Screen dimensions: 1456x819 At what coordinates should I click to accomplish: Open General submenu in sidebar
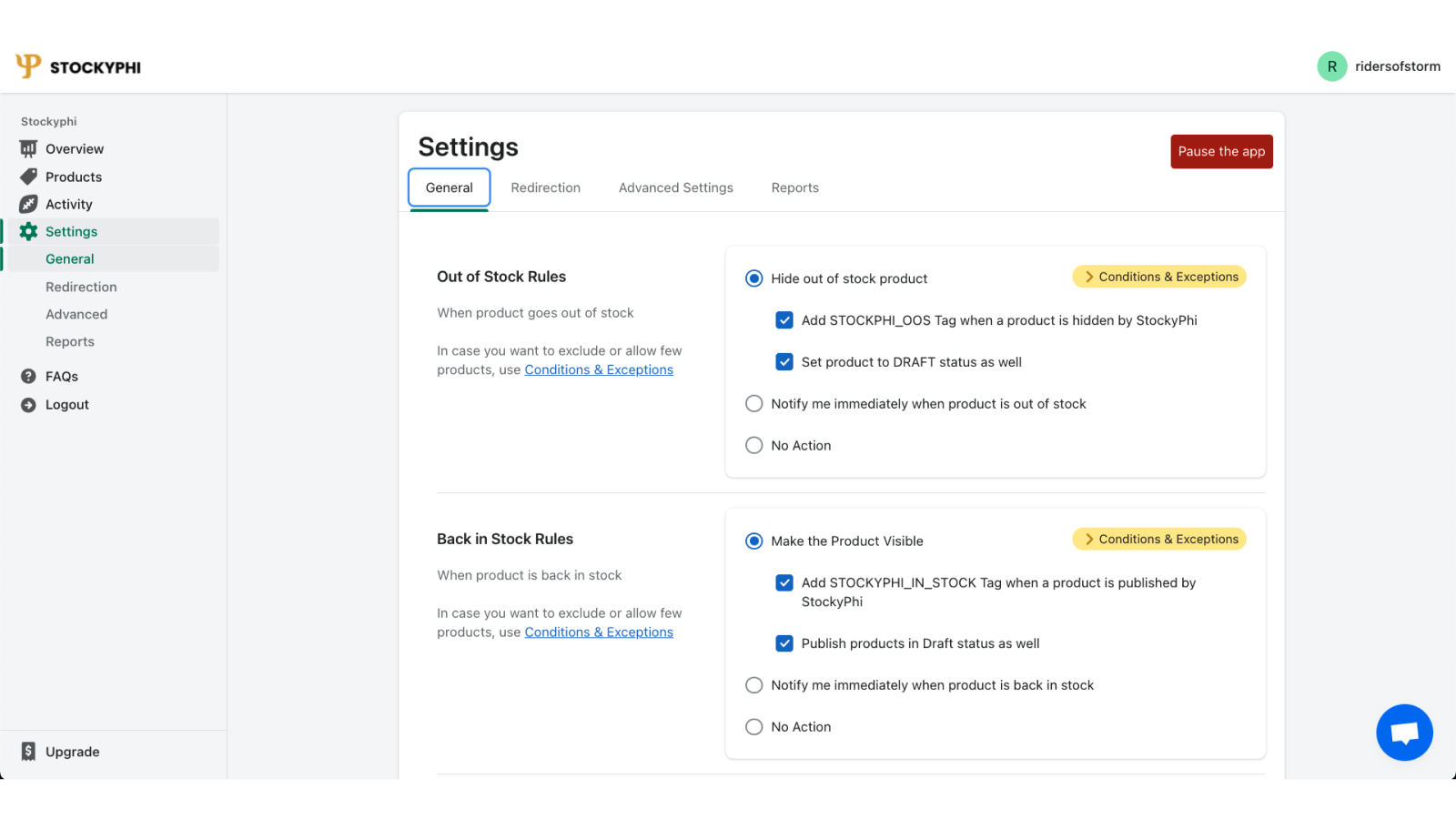(70, 259)
